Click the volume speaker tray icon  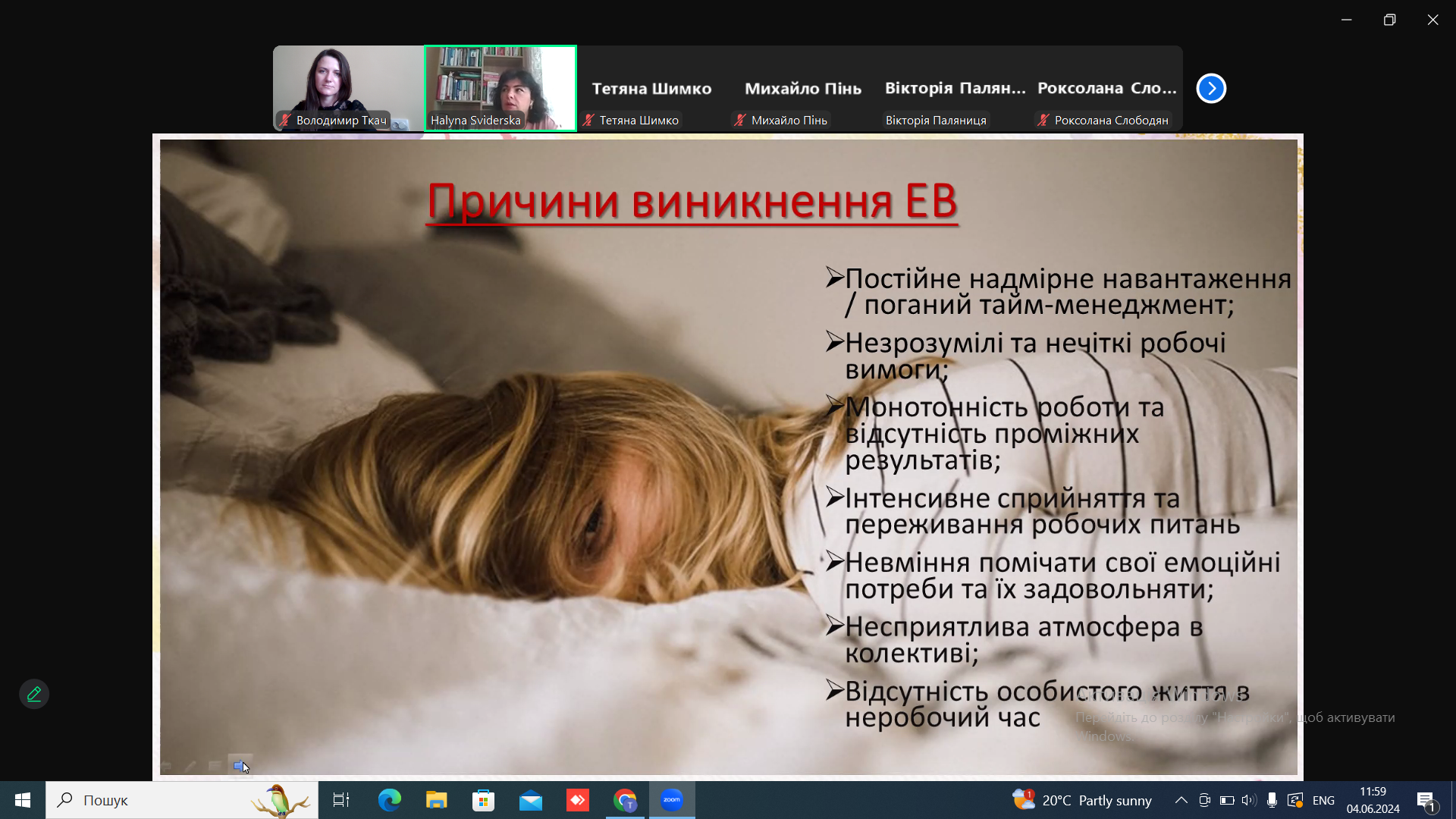(x=1249, y=800)
